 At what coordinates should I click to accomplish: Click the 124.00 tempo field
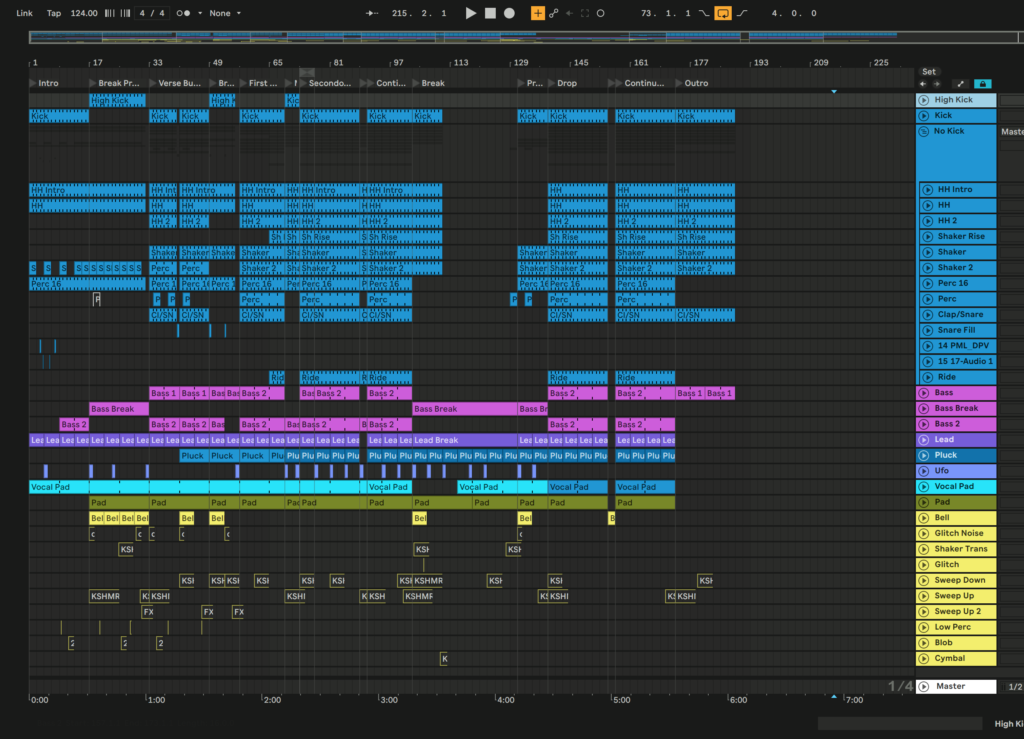[x=85, y=13]
